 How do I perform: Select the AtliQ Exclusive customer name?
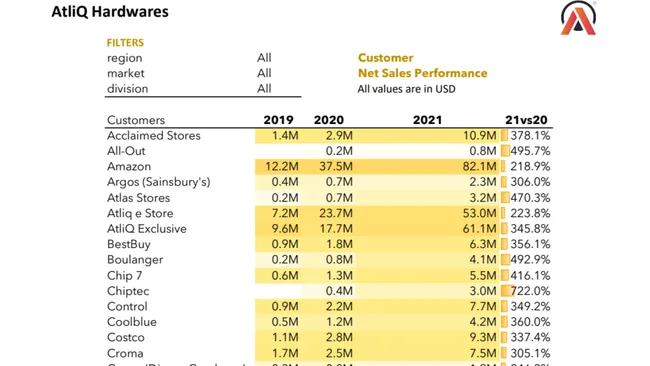[147, 229]
